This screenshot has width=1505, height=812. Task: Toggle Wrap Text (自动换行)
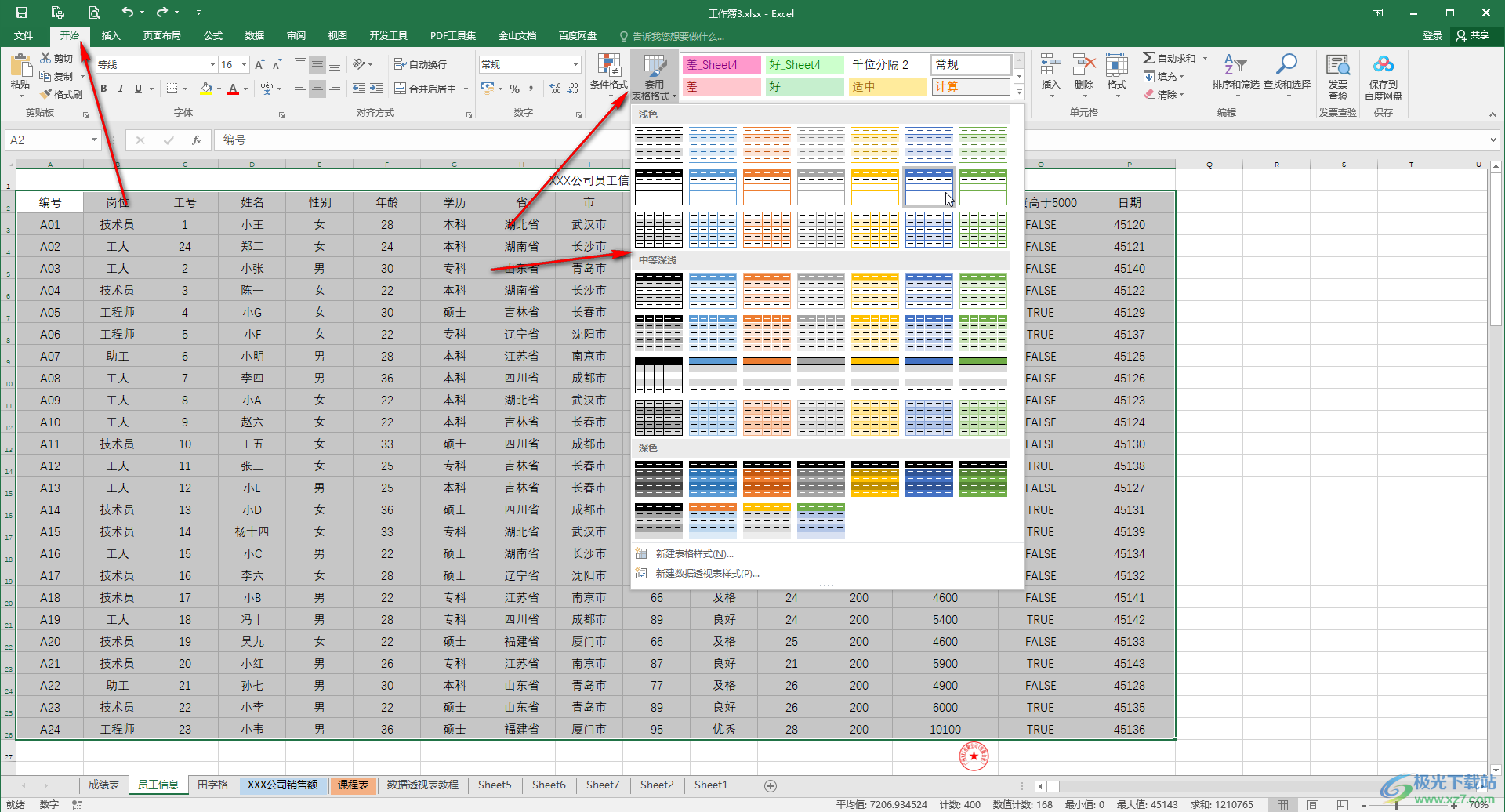[x=420, y=64]
